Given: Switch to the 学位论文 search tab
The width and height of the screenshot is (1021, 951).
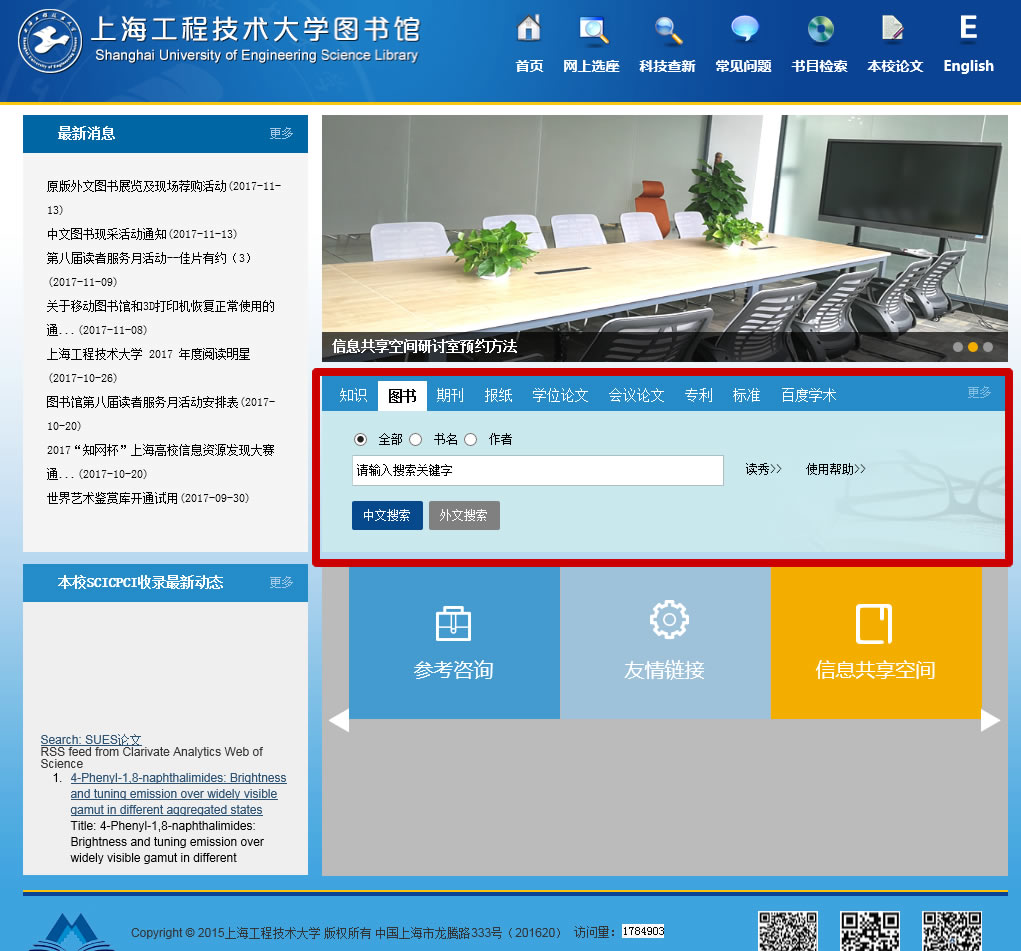Looking at the screenshot, I should tap(560, 396).
